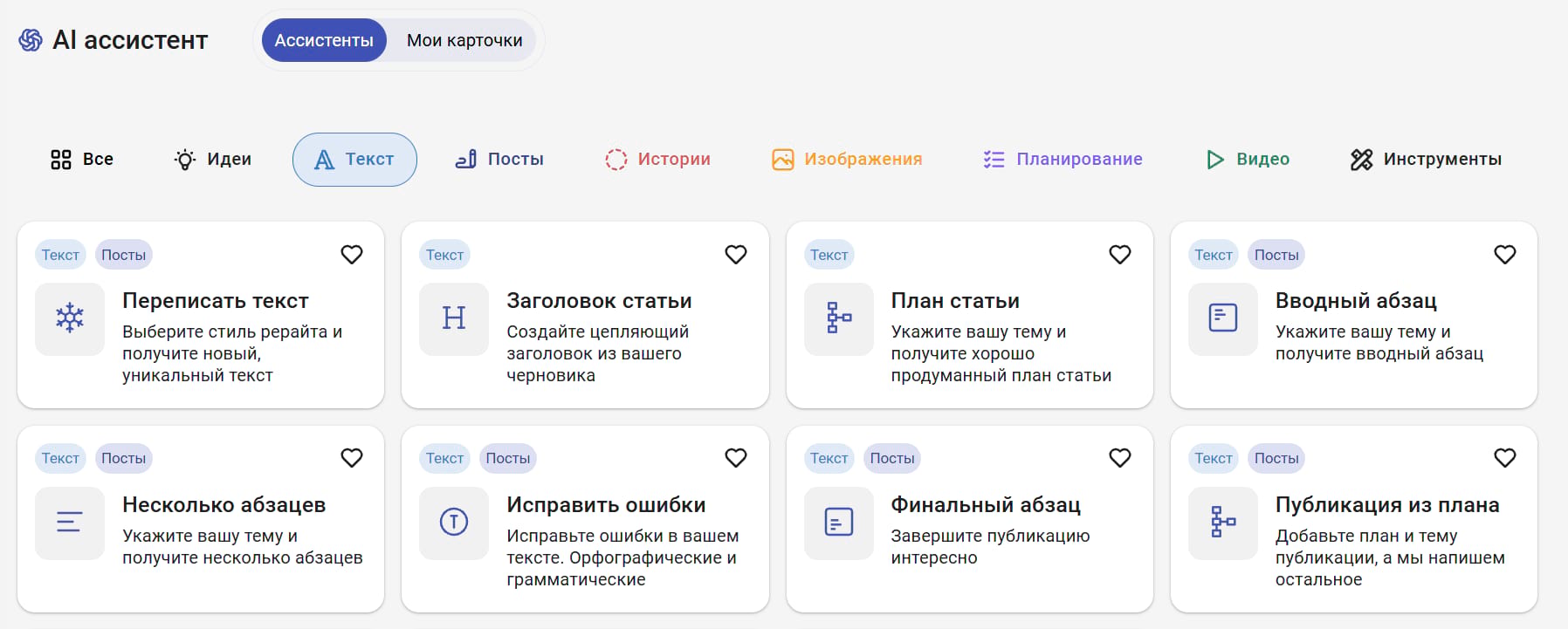Click the Текст tag on Публикация из плана card
The image size is (1568, 629).
(x=1214, y=458)
